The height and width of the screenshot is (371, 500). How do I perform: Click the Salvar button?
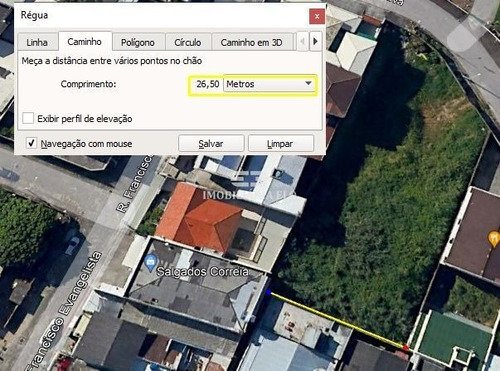tap(211, 144)
